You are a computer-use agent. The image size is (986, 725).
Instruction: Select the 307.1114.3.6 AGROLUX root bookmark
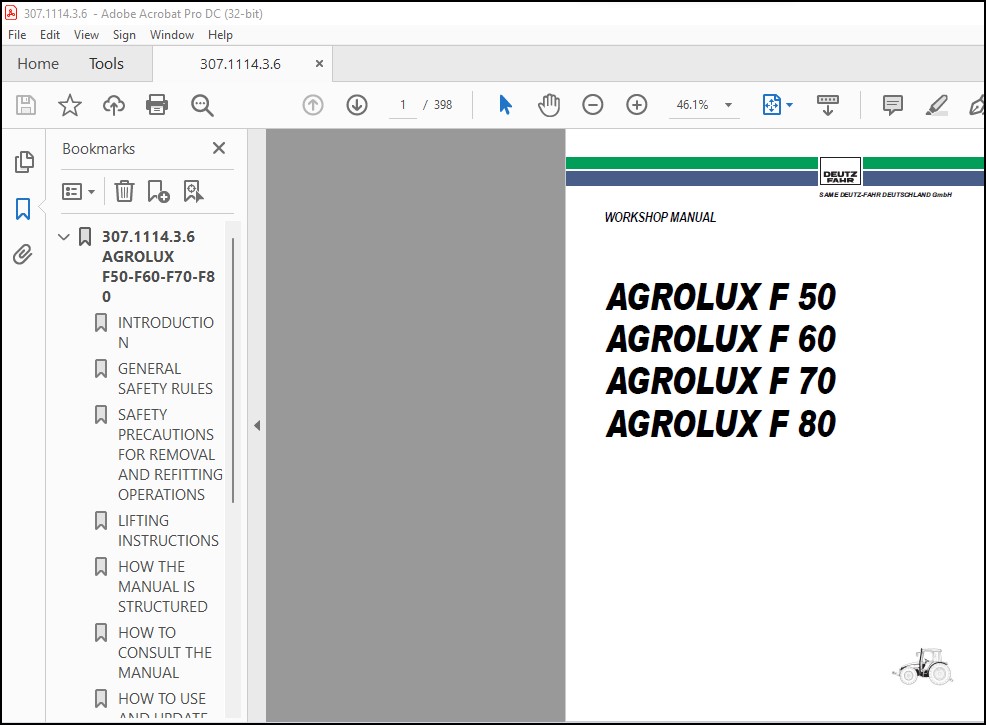click(x=158, y=267)
